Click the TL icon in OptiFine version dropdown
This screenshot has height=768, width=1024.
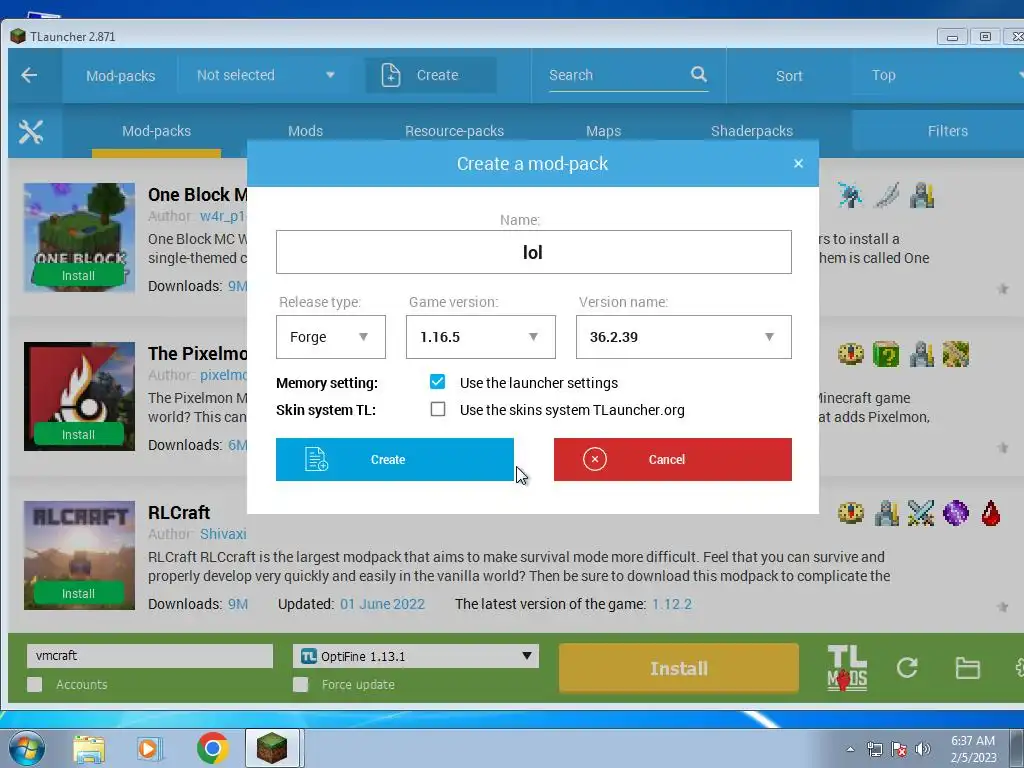point(309,656)
